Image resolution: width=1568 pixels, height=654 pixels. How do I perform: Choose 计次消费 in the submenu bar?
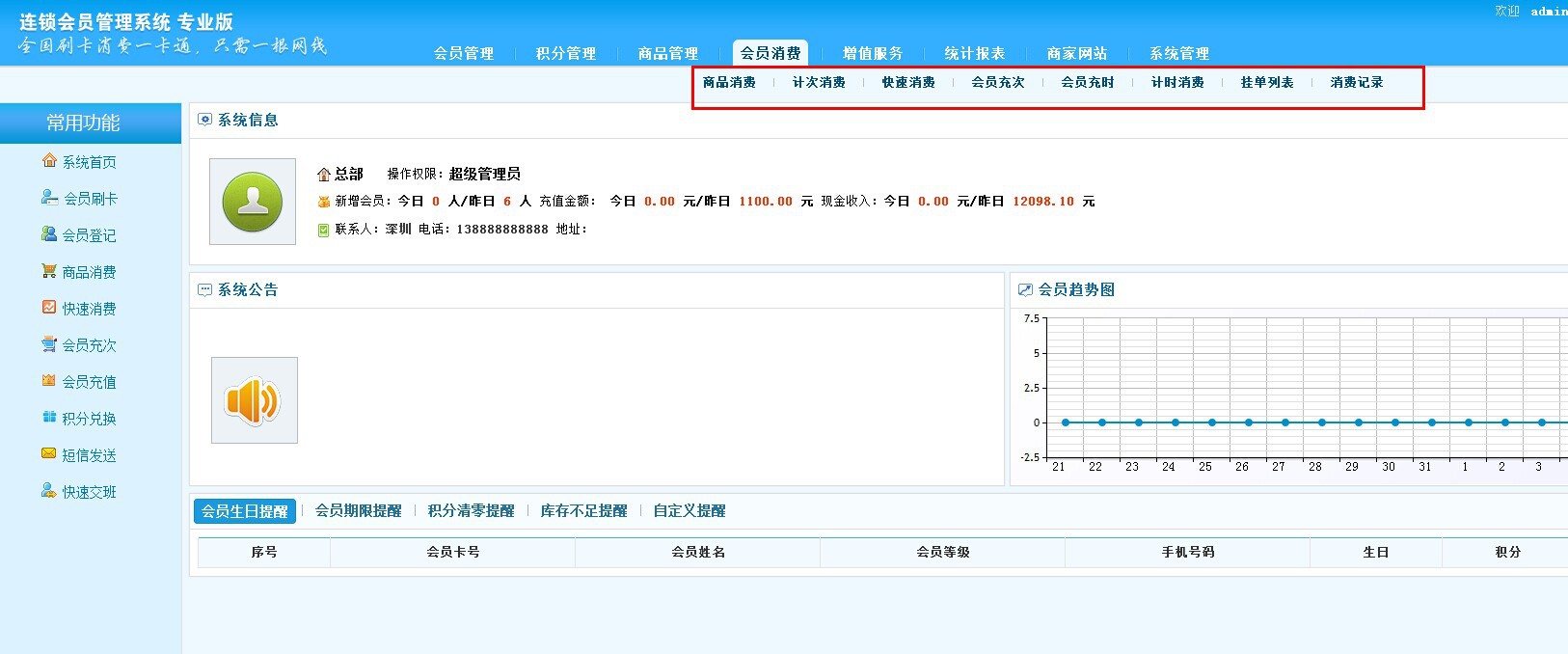(x=819, y=82)
